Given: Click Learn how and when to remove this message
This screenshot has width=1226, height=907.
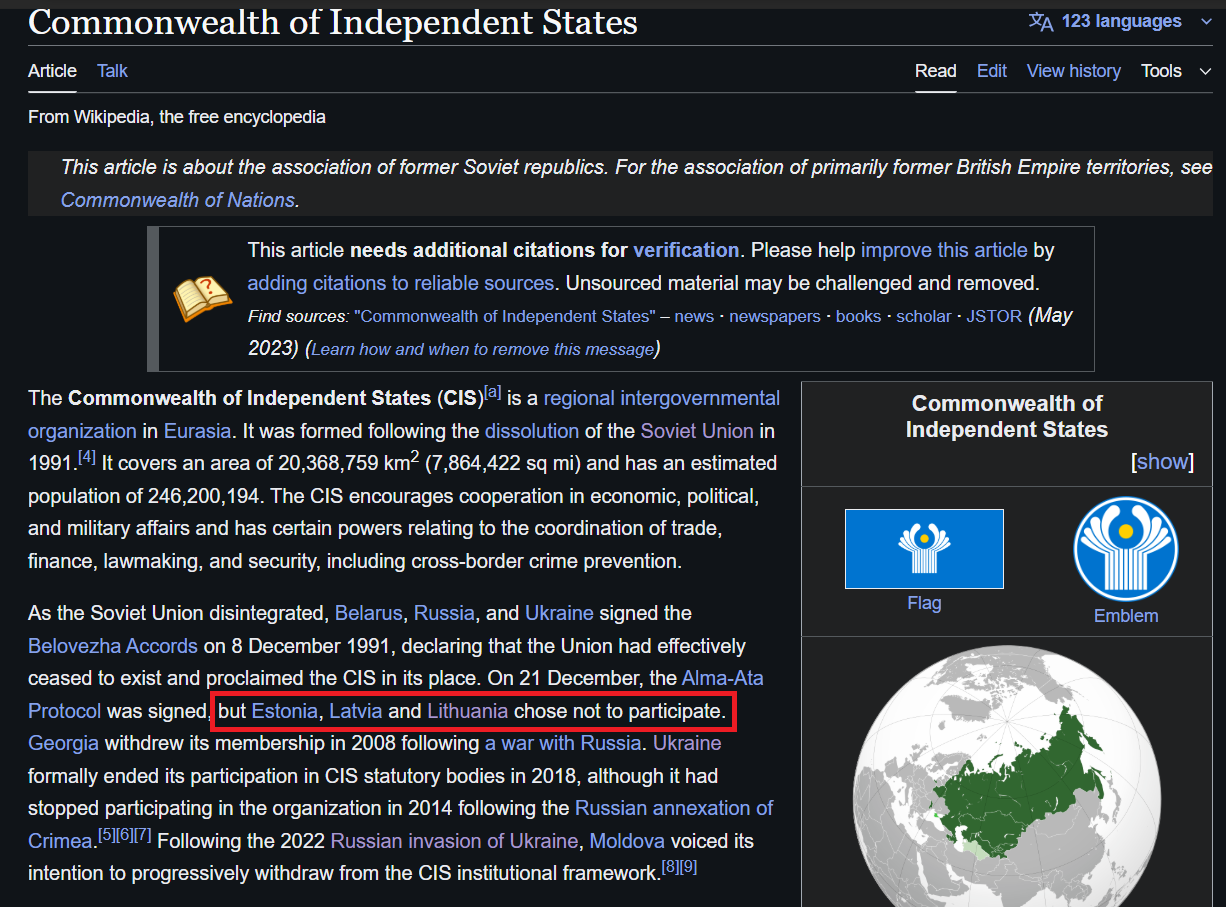Looking at the screenshot, I should pyautogui.click(x=483, y=349).
